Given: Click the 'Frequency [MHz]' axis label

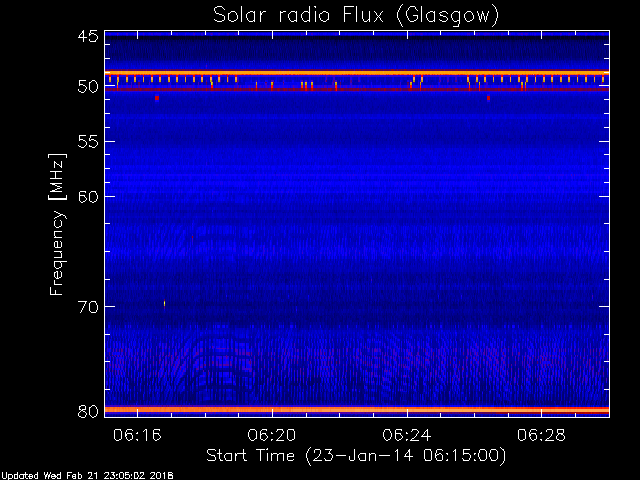Looking at the screenshot, I should [x=57, y=224].
